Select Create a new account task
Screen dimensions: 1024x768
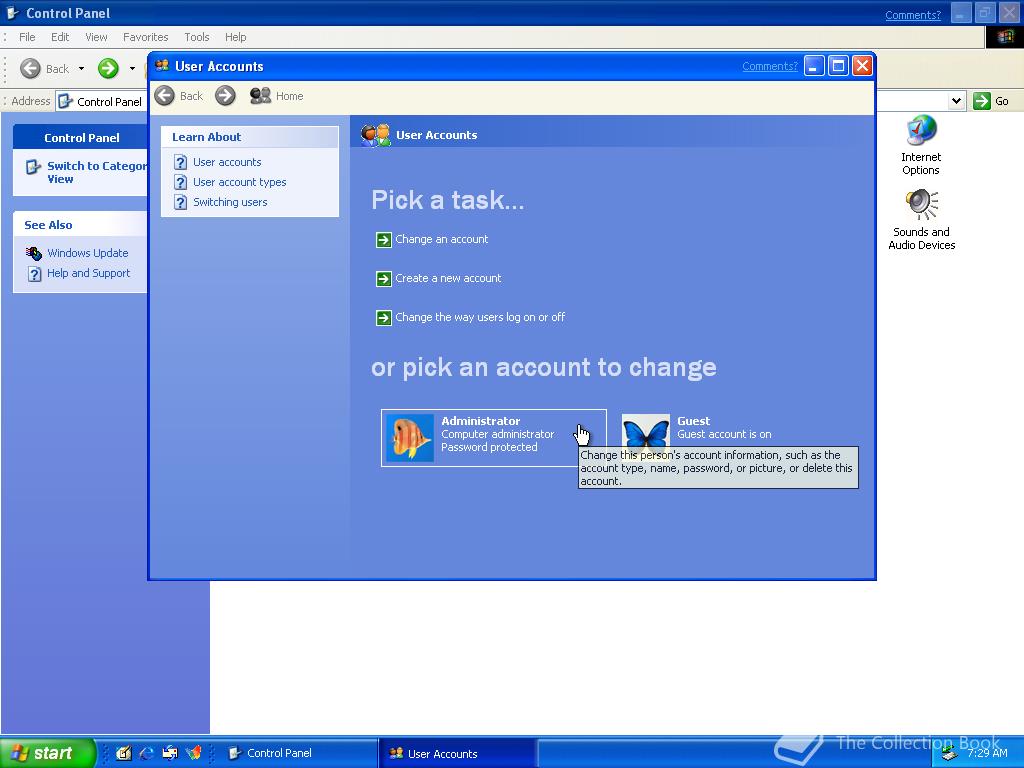pos(448,278)
